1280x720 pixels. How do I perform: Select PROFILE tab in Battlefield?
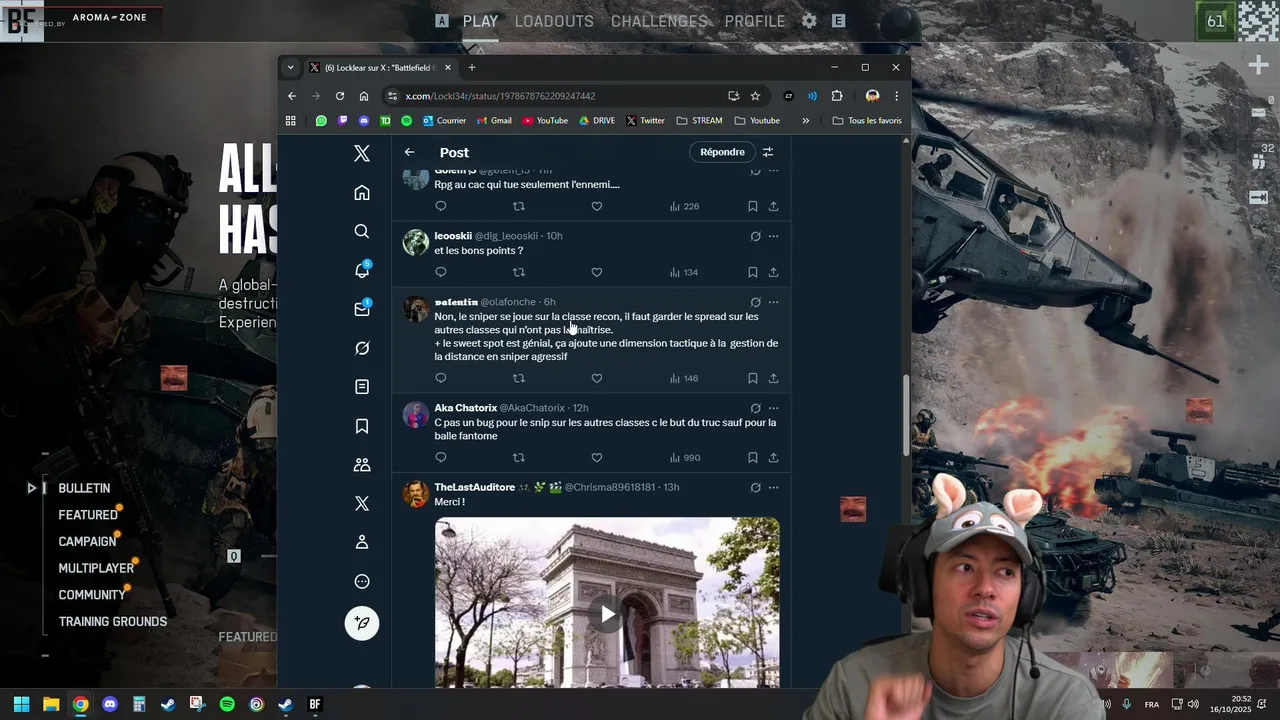(x=755, y=21)
